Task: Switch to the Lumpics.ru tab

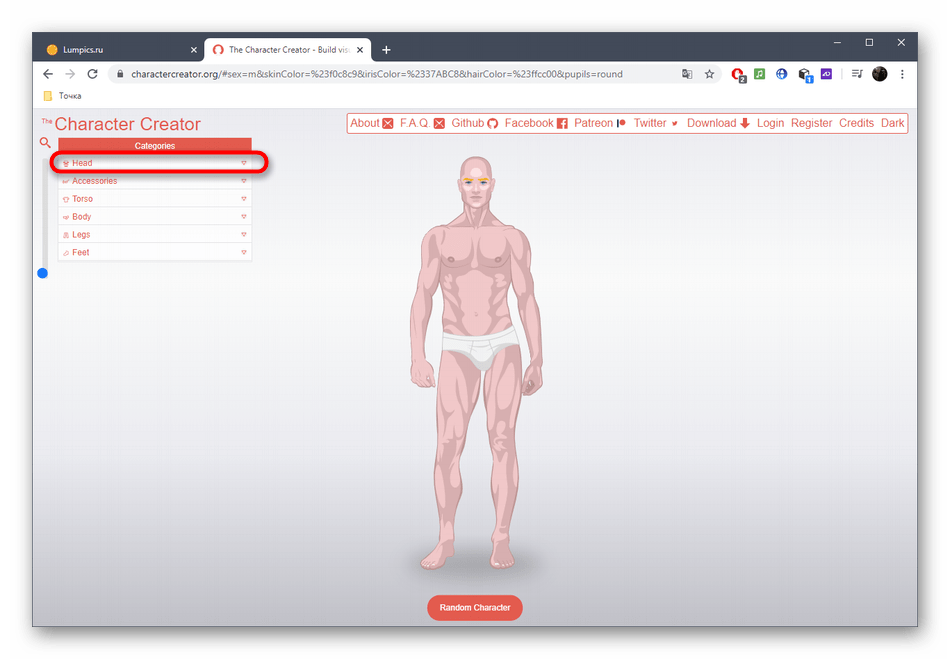Action: (110, 49)
